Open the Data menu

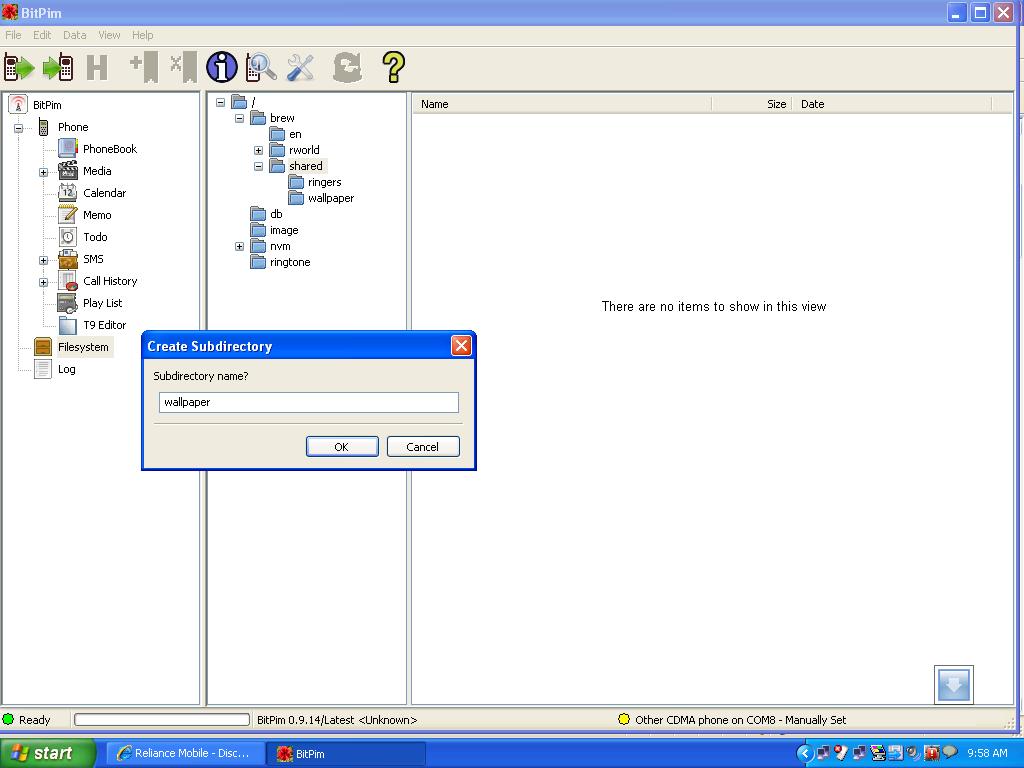click(x=74, y=35)
